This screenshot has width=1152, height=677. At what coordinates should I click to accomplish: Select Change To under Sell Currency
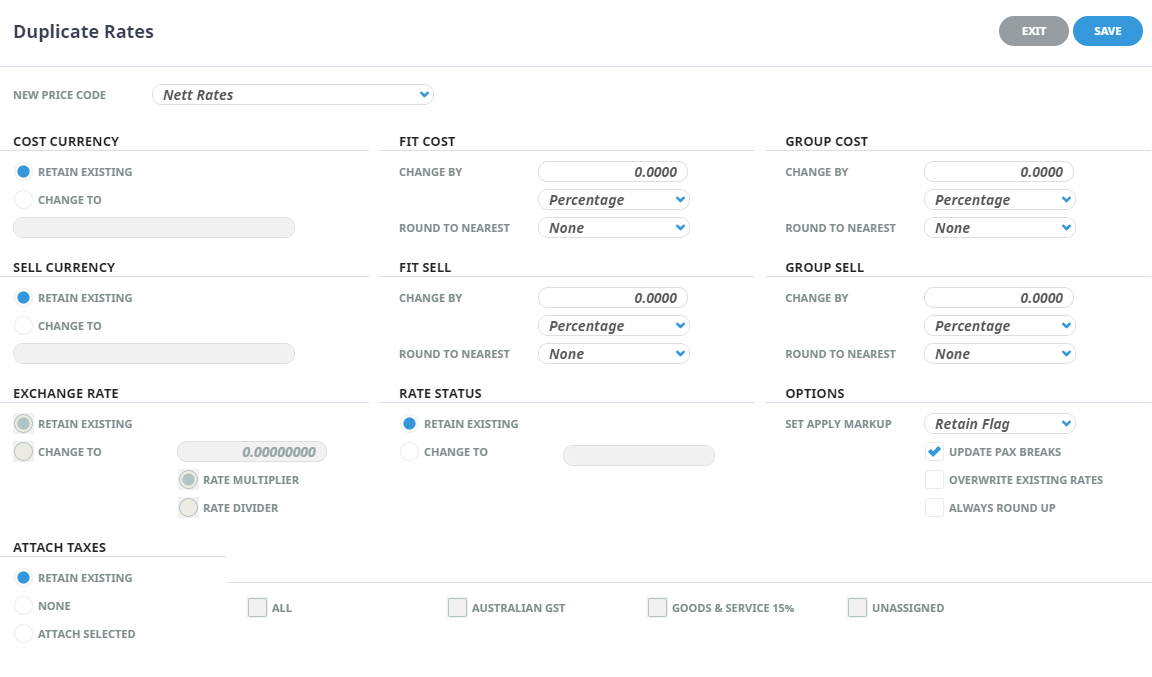[x=24, y=326]
